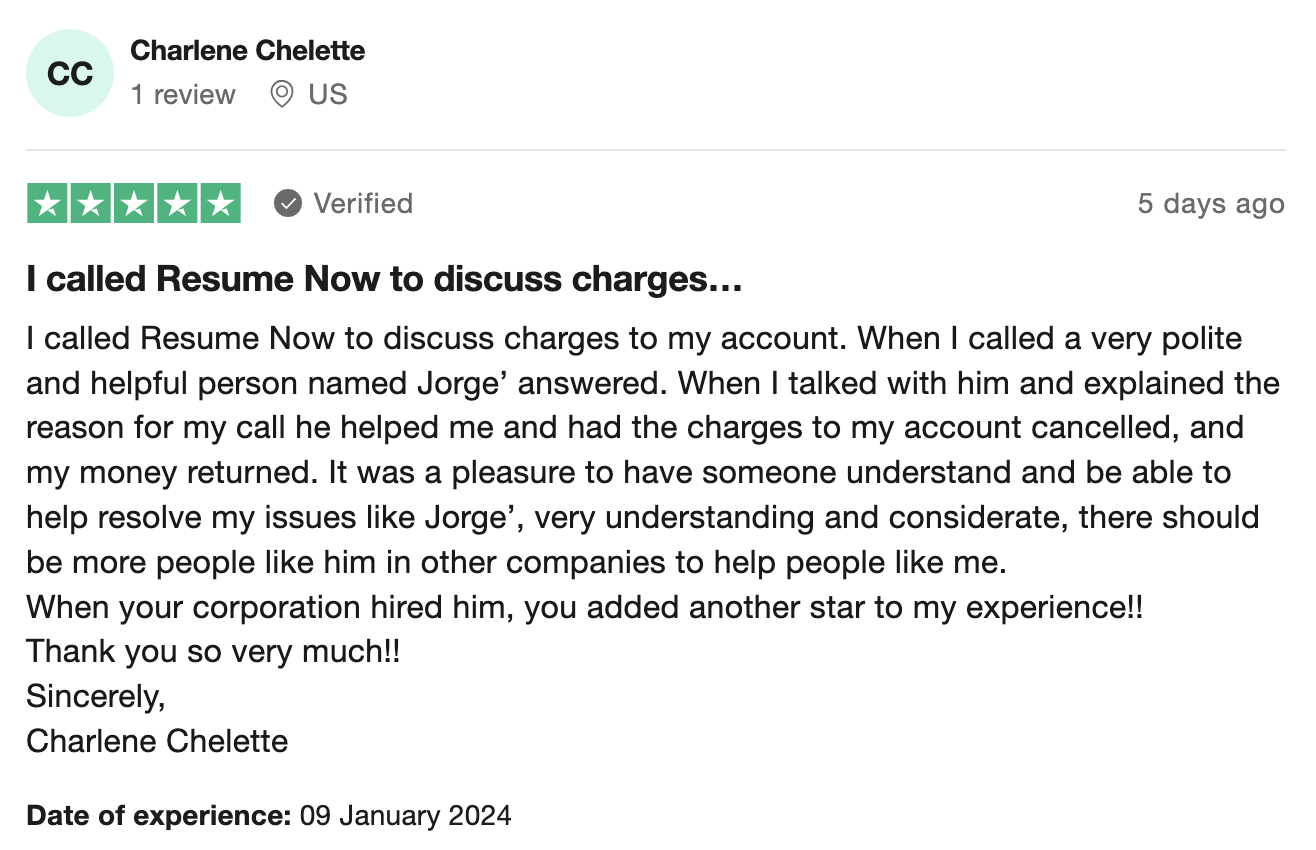1316x850 pixels.
Task: Click the "US" country label
Action: tap(328, 95)
